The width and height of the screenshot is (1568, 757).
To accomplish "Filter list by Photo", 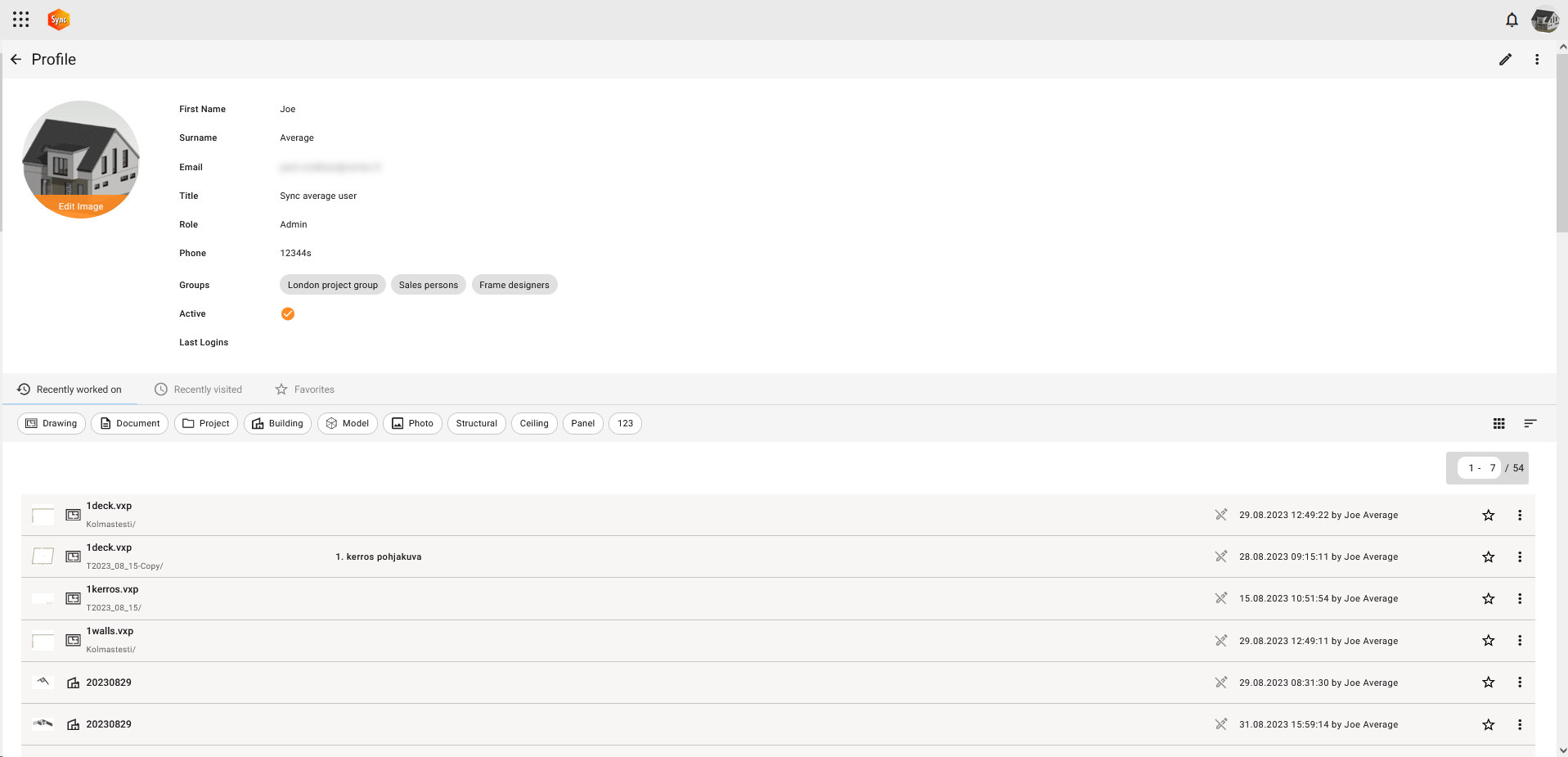I will pos(413,423).
